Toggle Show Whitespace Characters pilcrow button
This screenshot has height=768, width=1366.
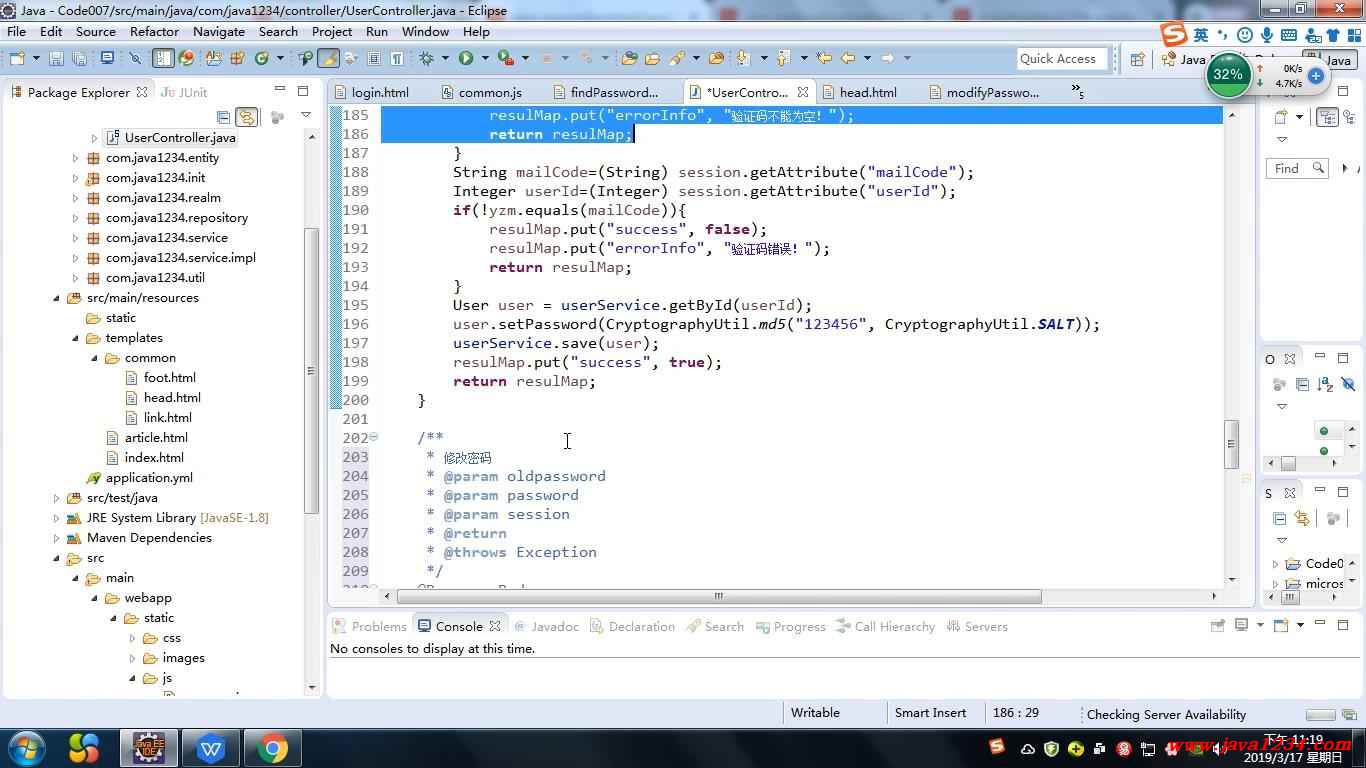click(397, 58)
